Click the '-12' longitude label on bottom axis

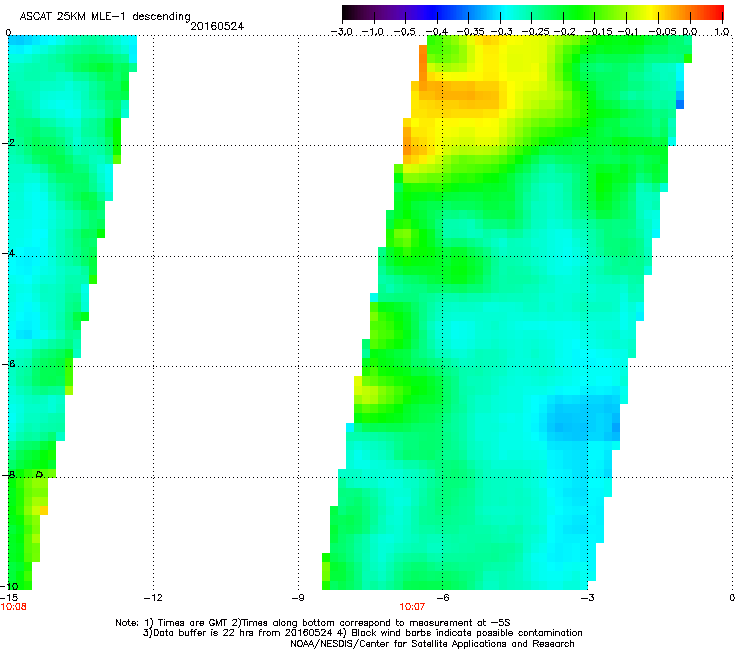pos(153,598)
